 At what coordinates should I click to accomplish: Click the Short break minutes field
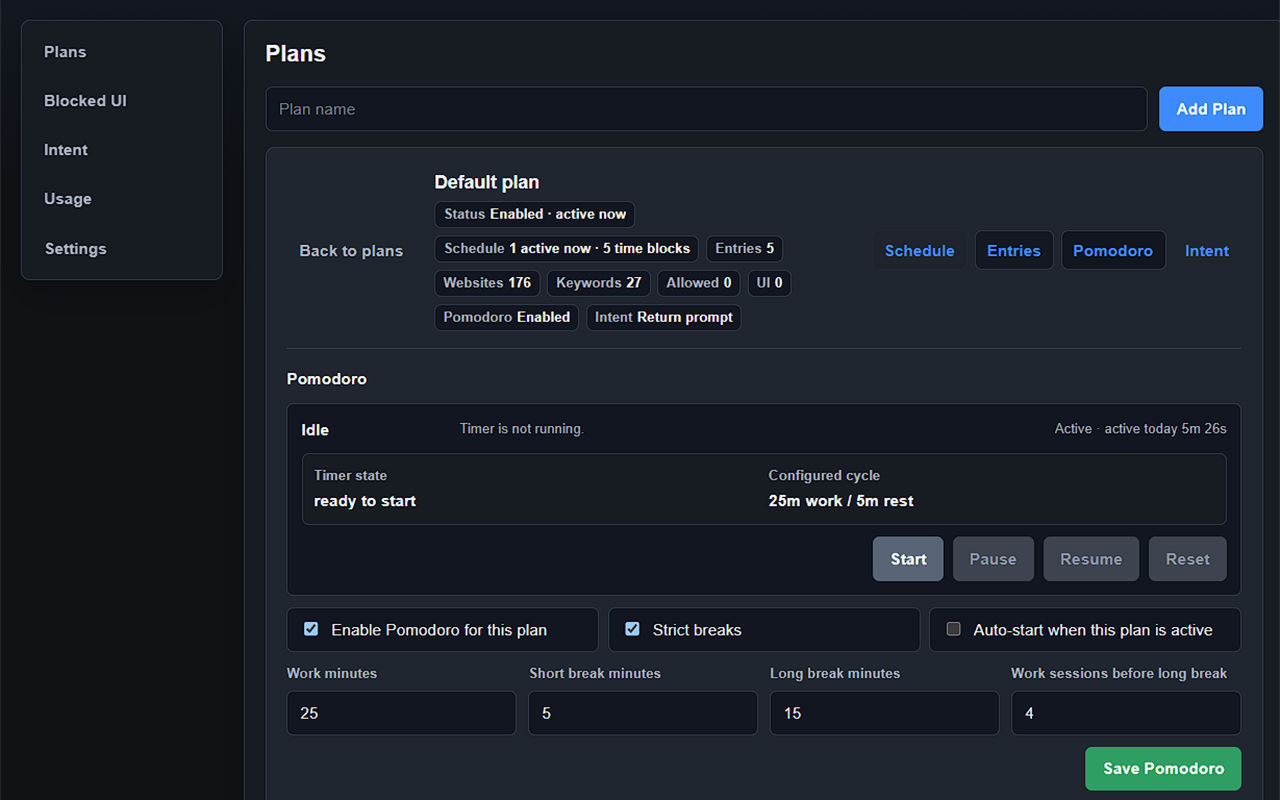(643, 713)
